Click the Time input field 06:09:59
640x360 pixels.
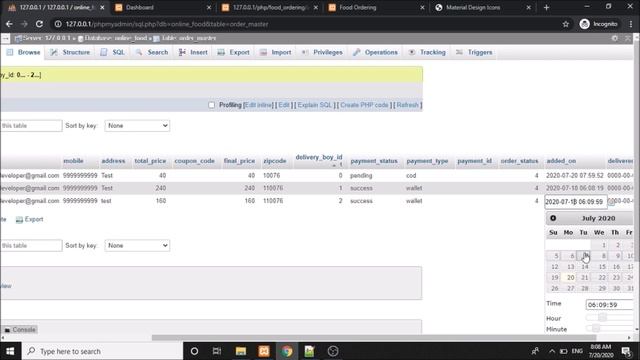pos(609,305)
